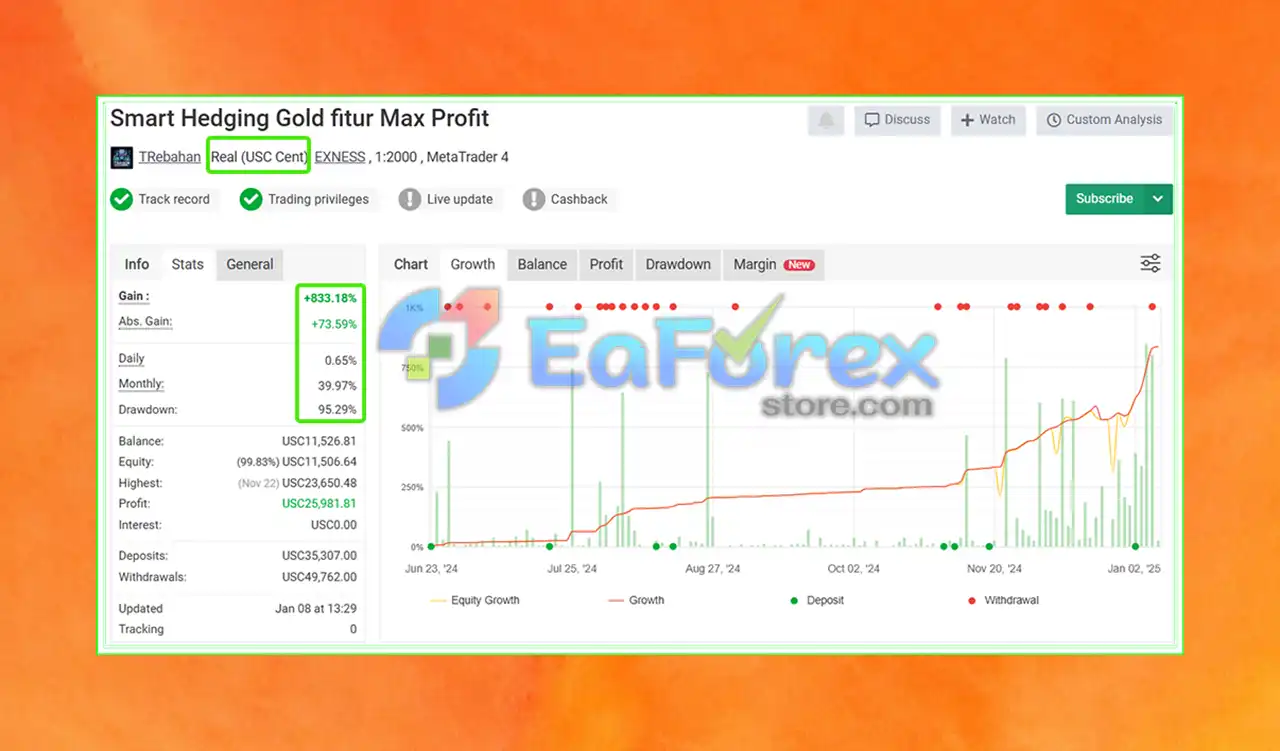Open the TRebahan profile link
The height and width of the screenshot is (751, 1280).
point(169,157)
